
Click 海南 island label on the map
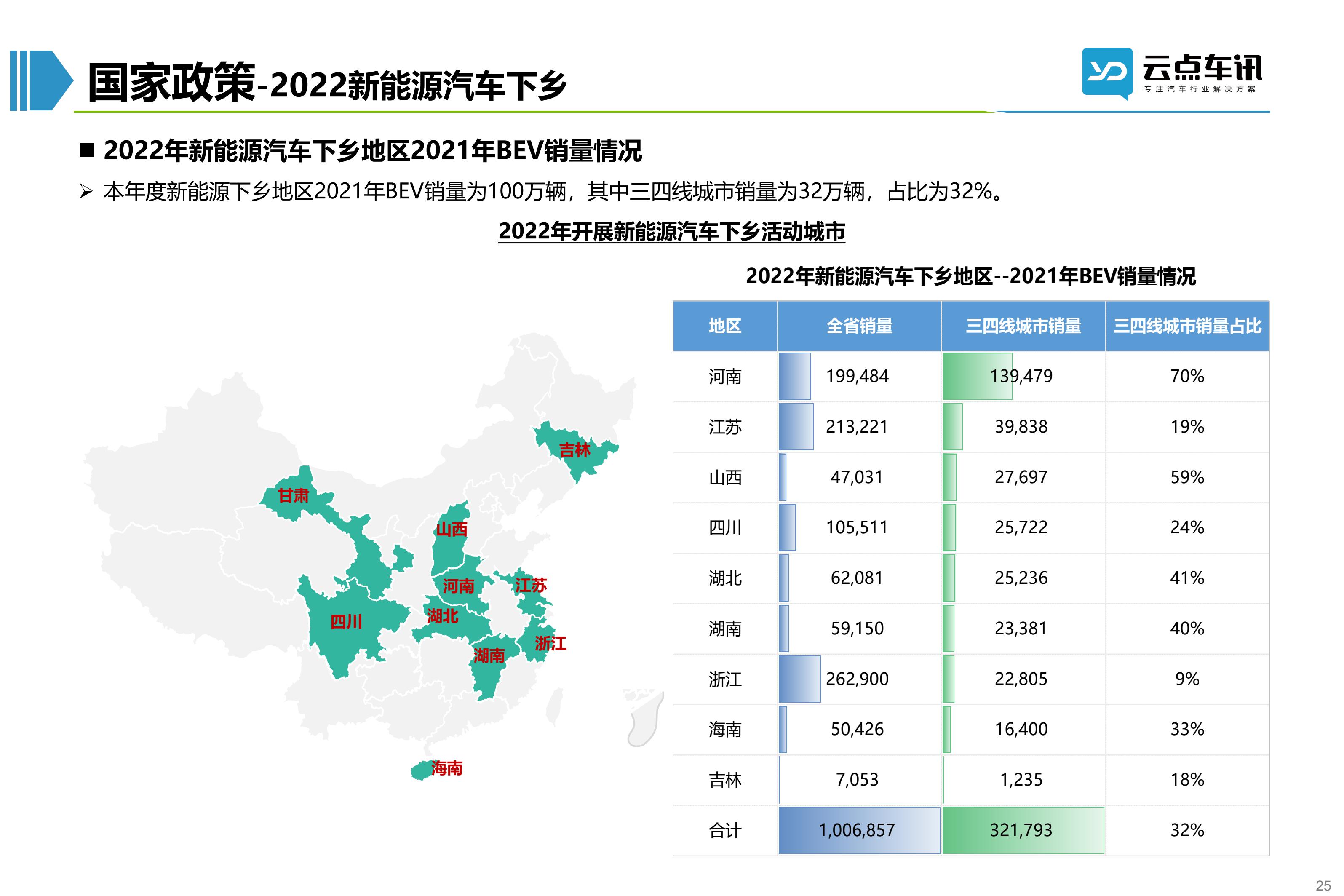(447, 768)
